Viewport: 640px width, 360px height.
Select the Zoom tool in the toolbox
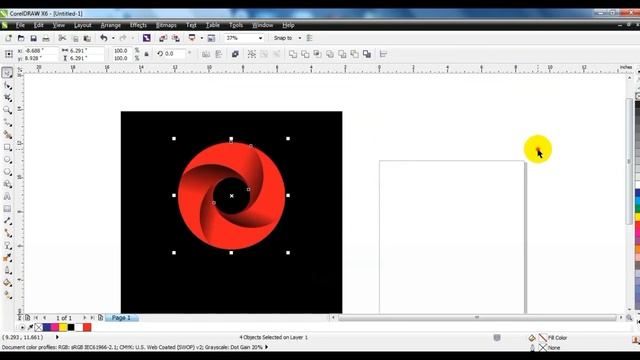[7, 110]
